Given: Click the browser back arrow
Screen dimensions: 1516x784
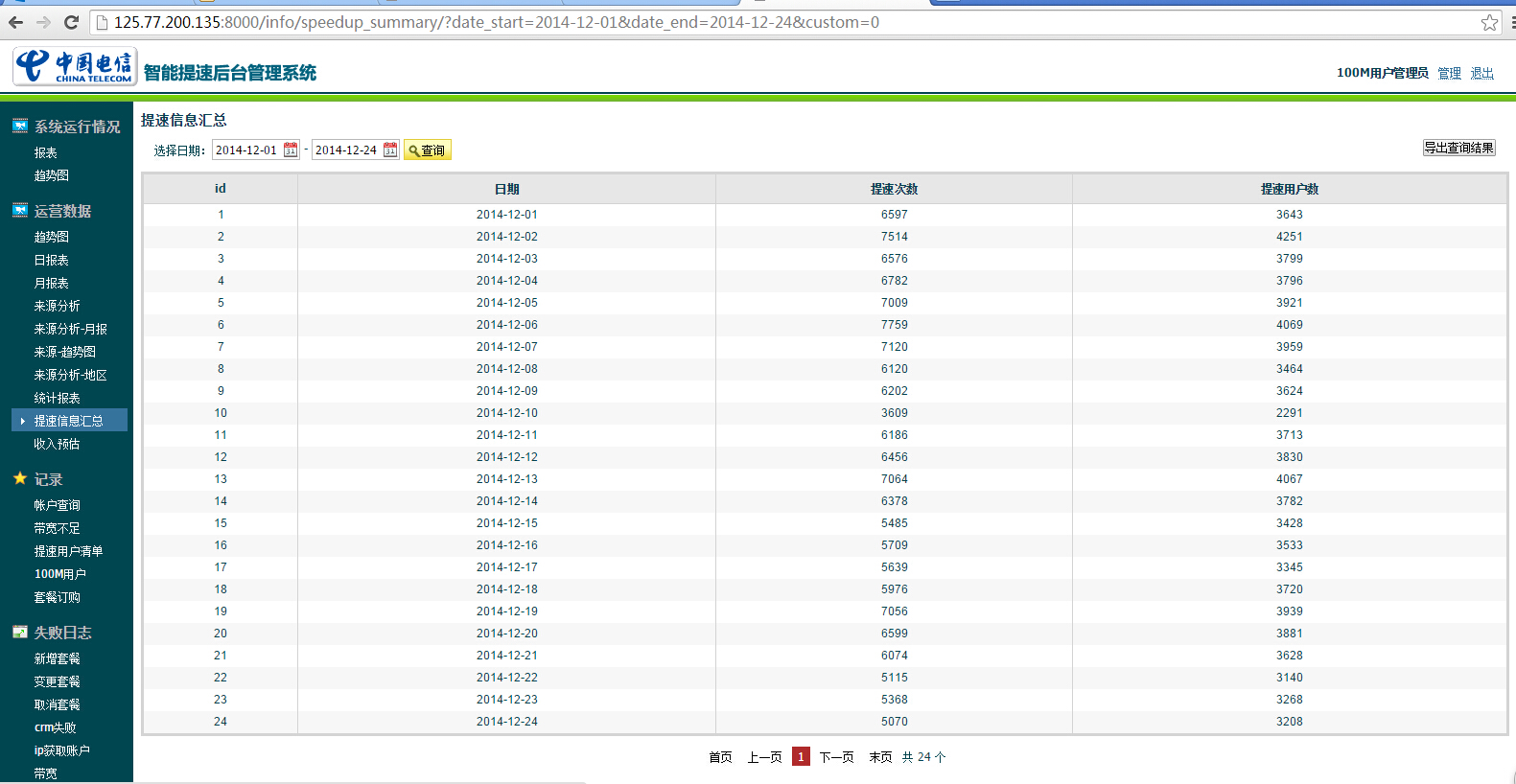Looking at the screenshot, I should [15, 22].
